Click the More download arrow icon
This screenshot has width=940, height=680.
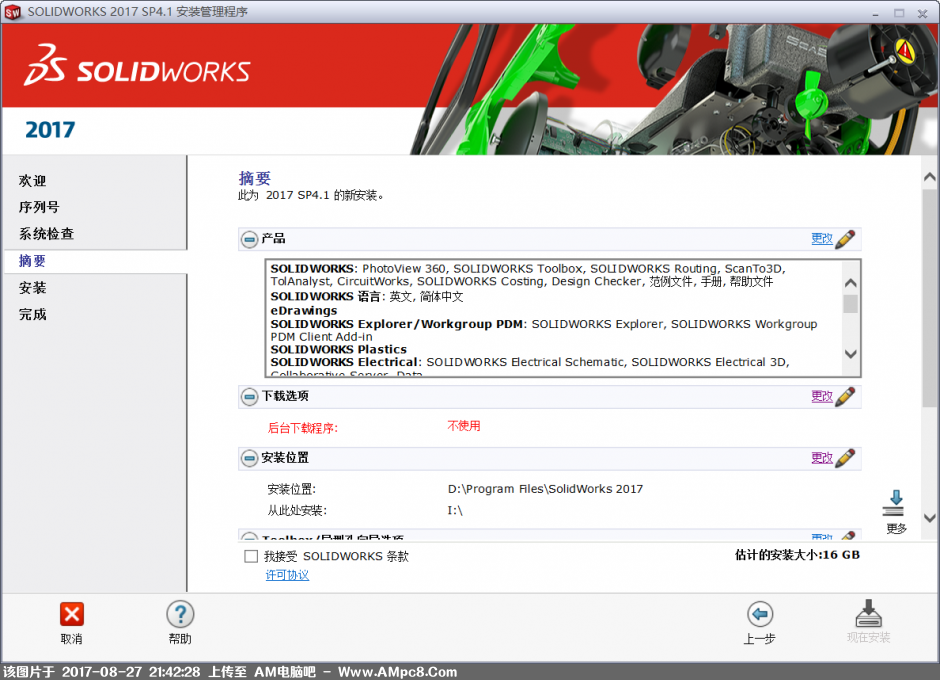(895, 504)
